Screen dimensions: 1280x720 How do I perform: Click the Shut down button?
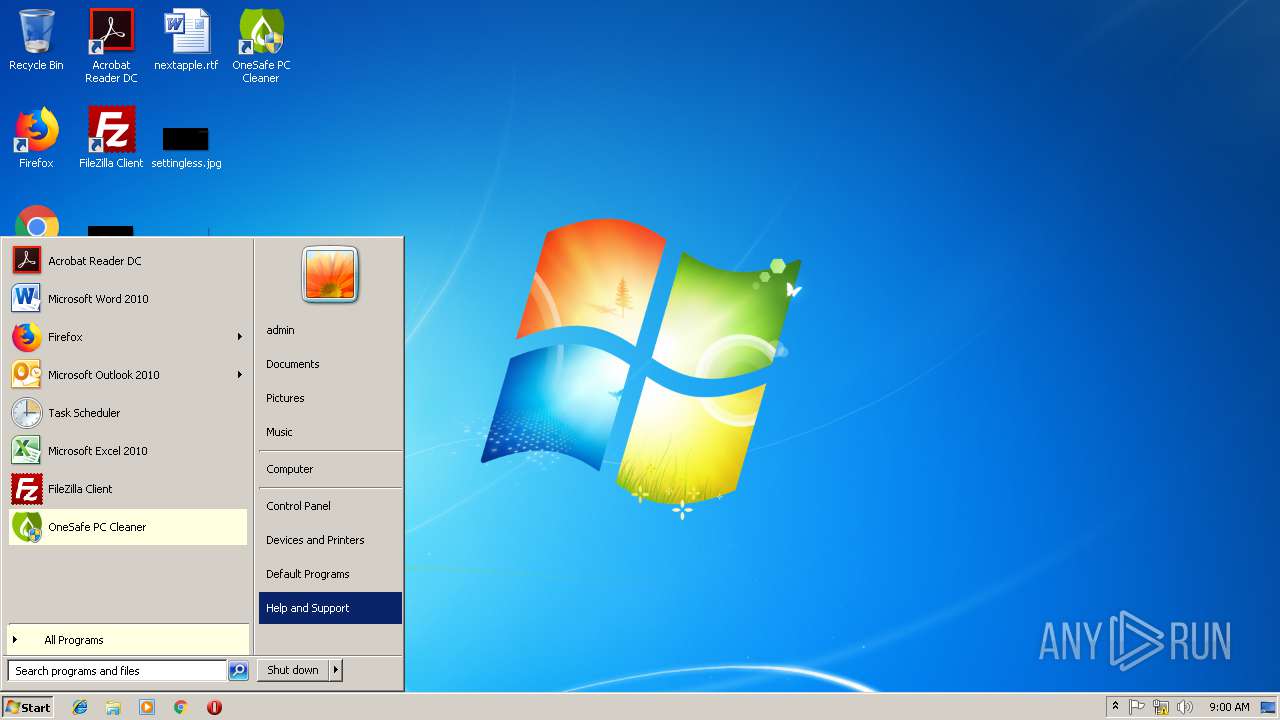(293, 670)
